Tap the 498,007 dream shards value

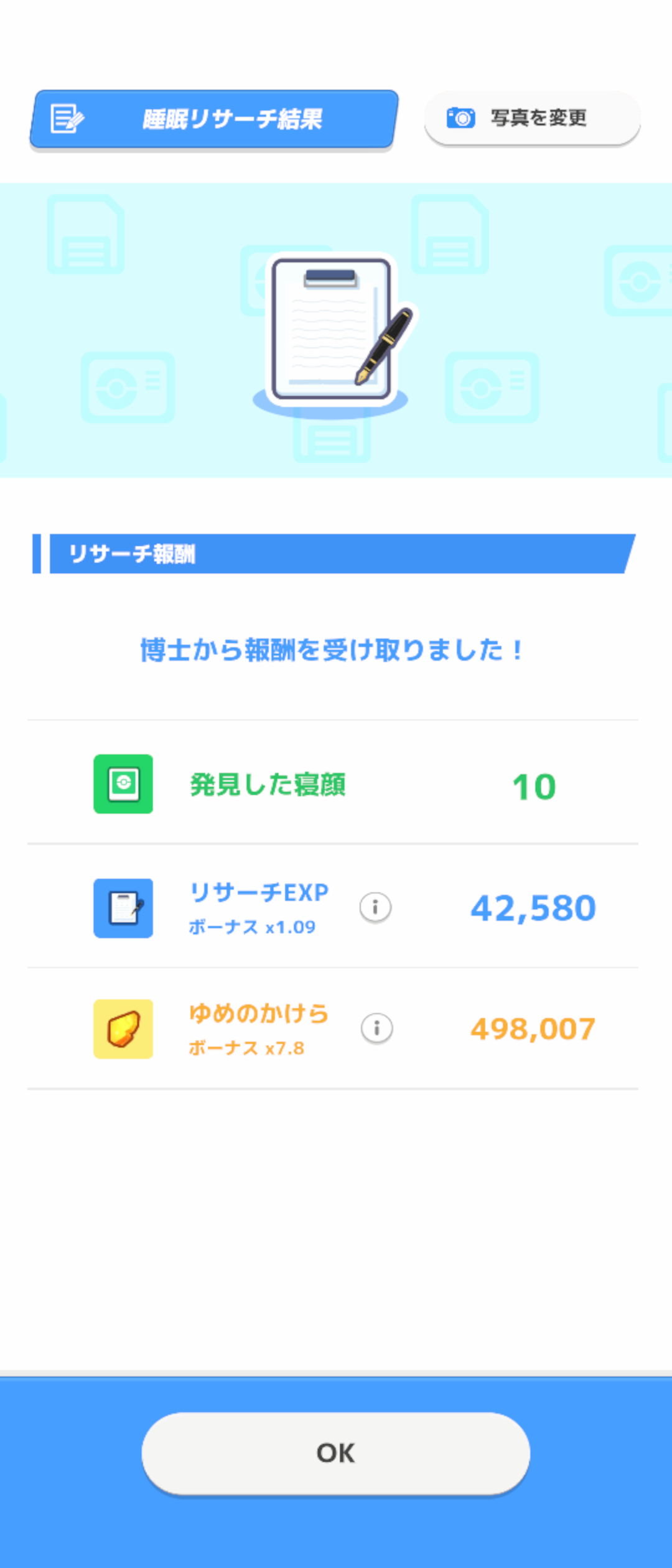coord(533,1029)
